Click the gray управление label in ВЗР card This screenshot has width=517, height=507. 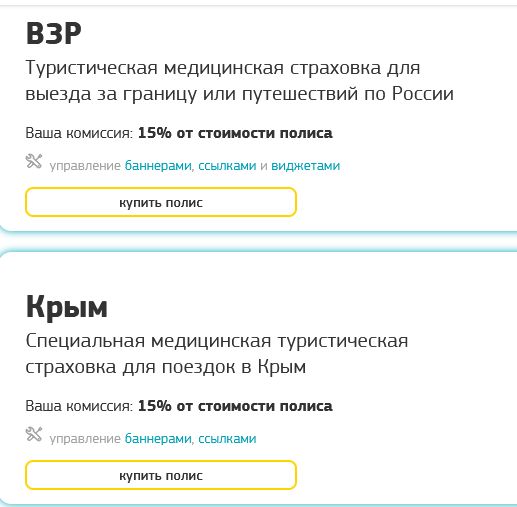click(85, 166)
